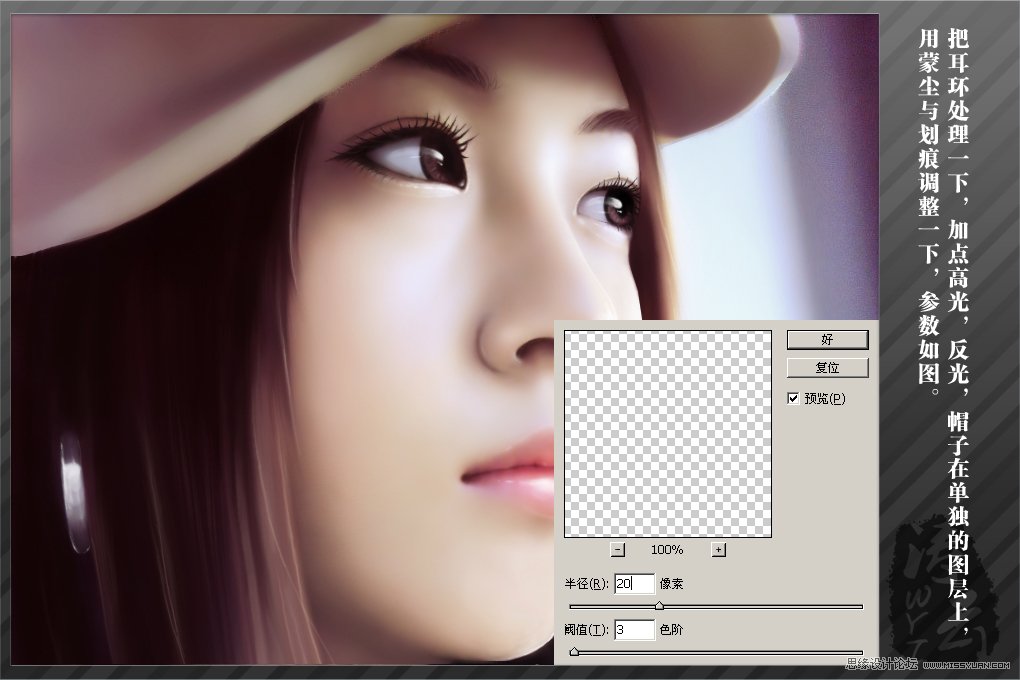Click the checkerboard filter preview area

(667, 434)
